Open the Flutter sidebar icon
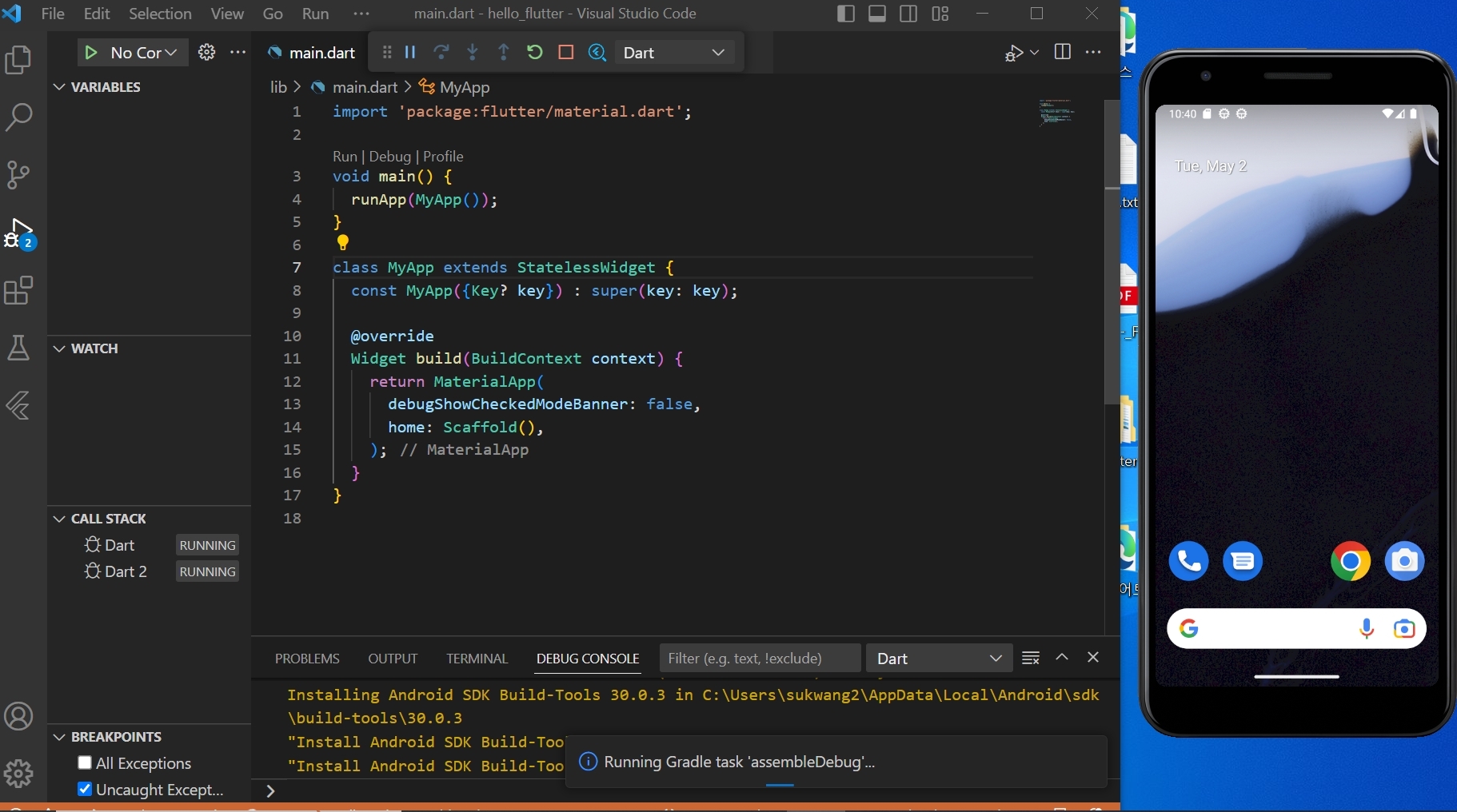Image resolution: width=1457 pixels, height=812 pixels. point(18,406)
